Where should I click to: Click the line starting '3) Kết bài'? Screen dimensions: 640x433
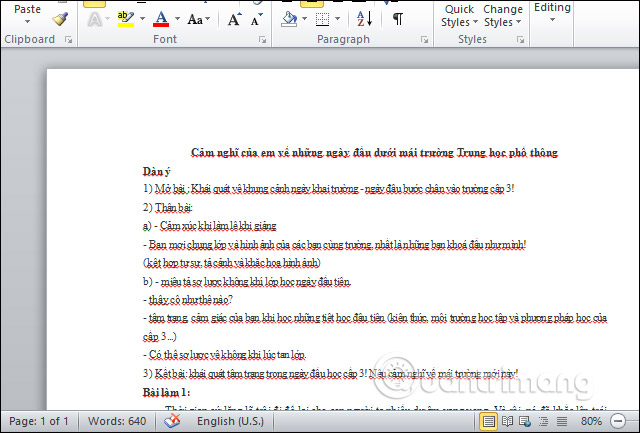(330, 374)
